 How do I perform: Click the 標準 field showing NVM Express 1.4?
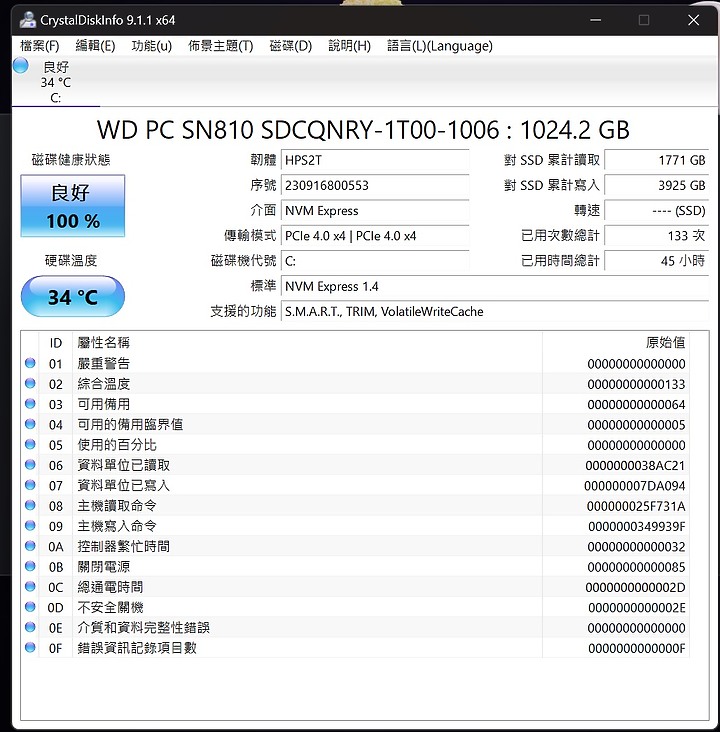[495, 286]
